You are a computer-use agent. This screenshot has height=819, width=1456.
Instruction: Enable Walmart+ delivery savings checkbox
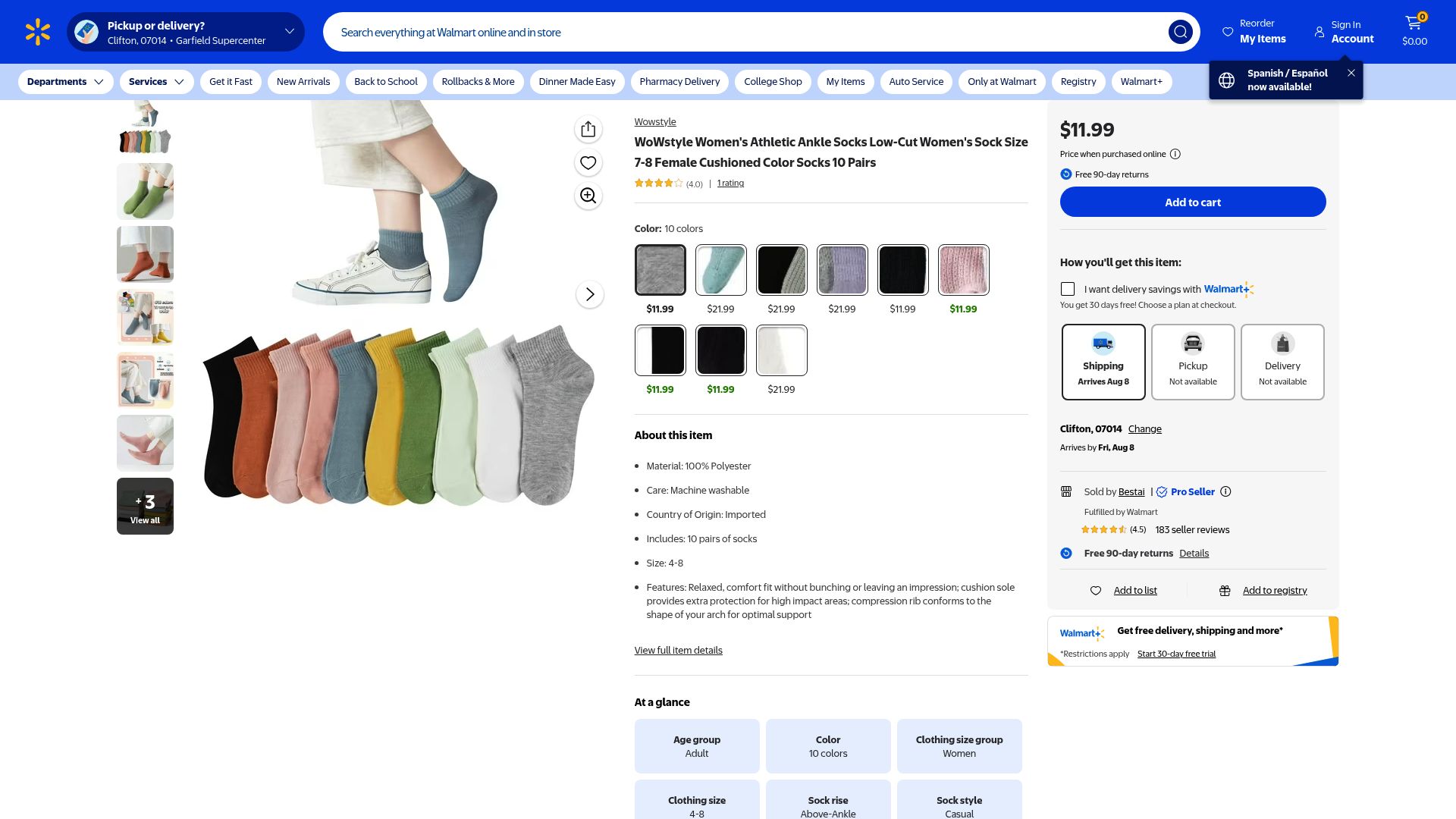1068,289
